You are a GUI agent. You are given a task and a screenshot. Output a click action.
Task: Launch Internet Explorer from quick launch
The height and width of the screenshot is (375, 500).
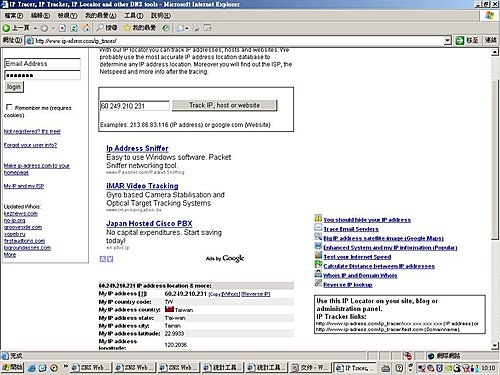[32, 368]
